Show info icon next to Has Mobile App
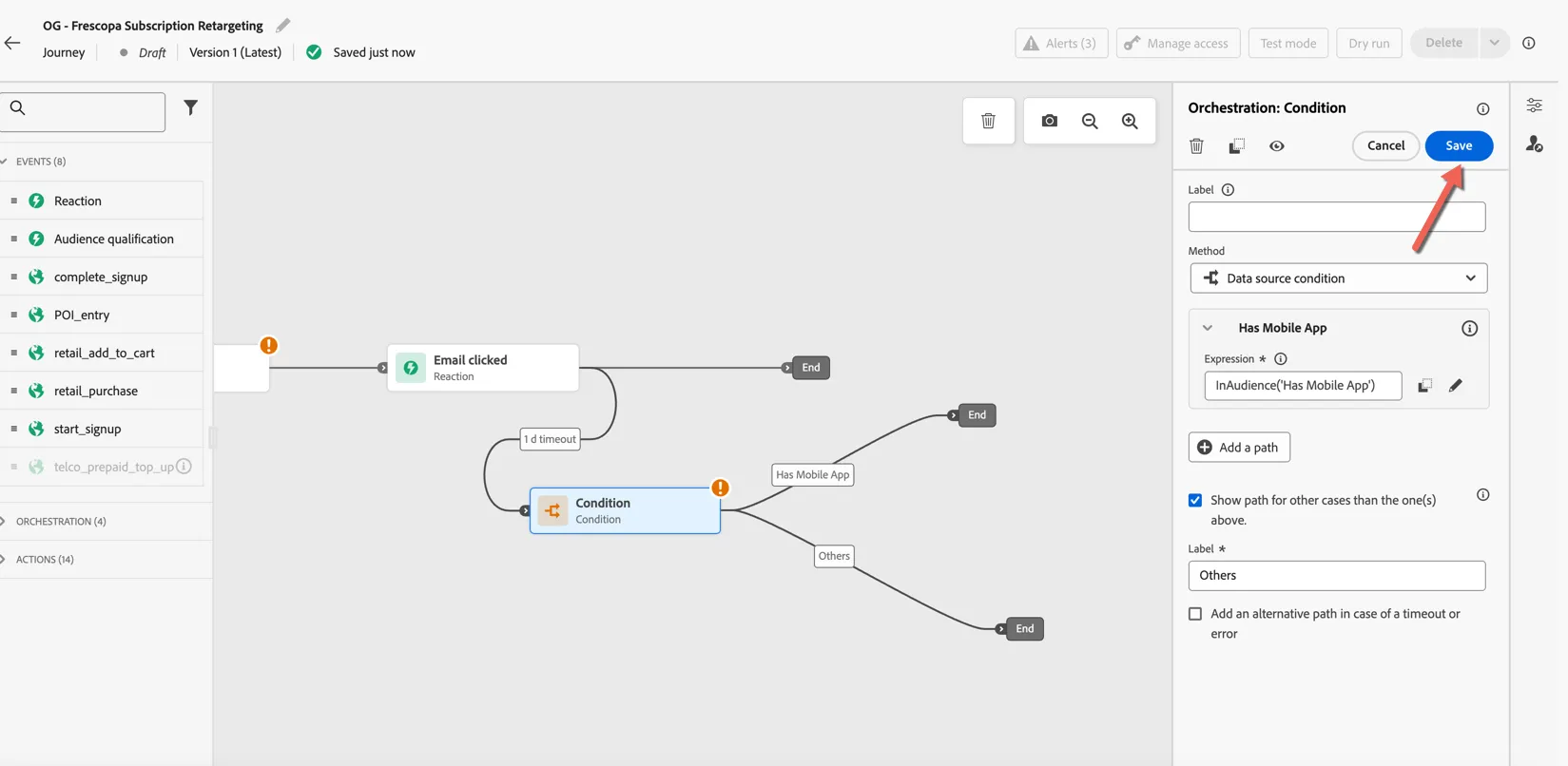This screenshot has height=766, width=1568. pyautogui.click(x=1469, y=328)
